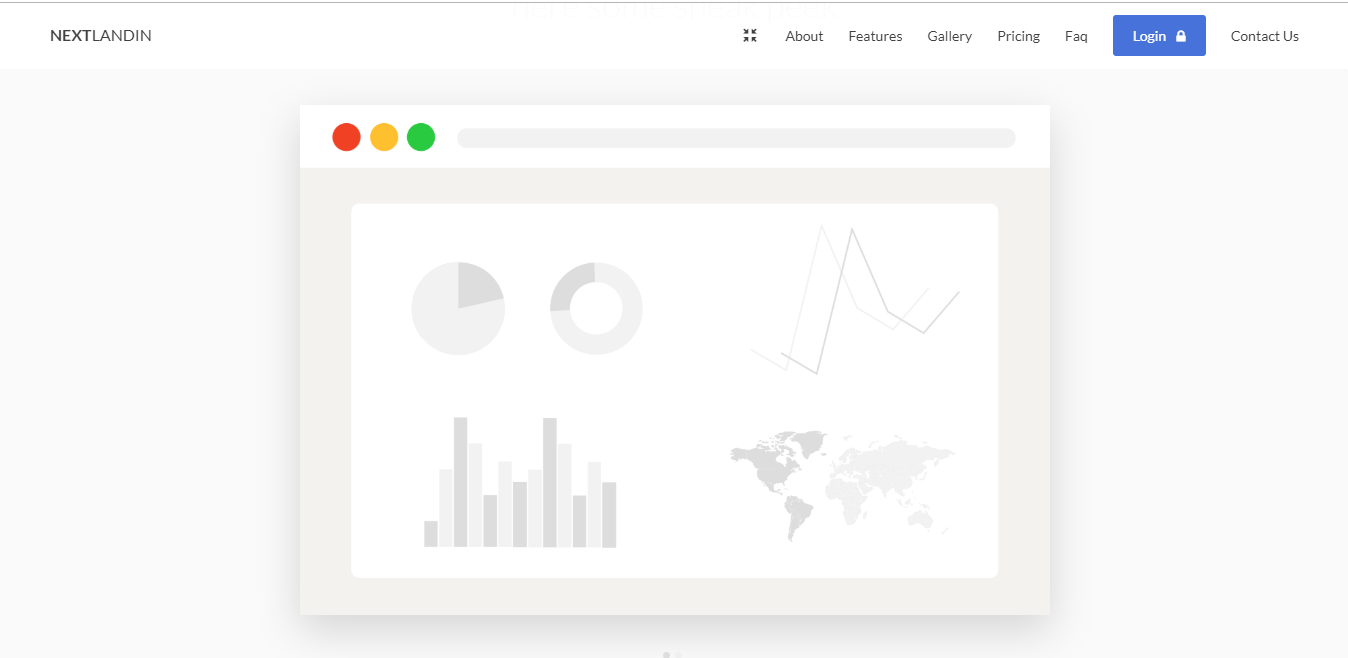Open the About section
Viewport: 1348px width, 658px height.
click(x=804, y=36)
